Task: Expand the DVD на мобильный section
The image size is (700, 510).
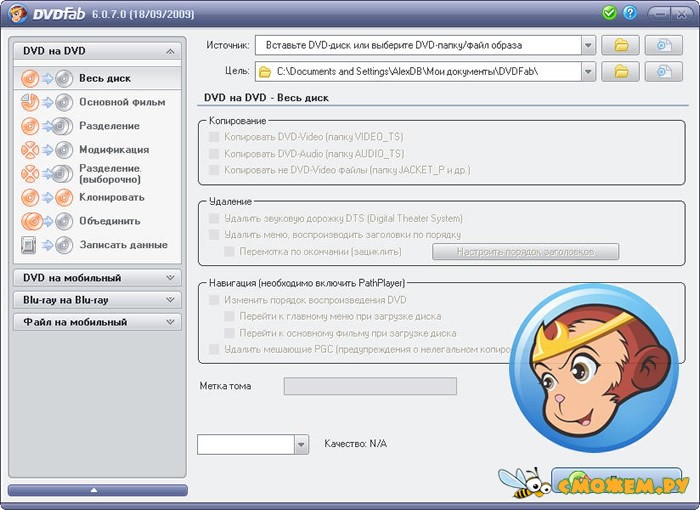Action: click(x=97, y=278)
